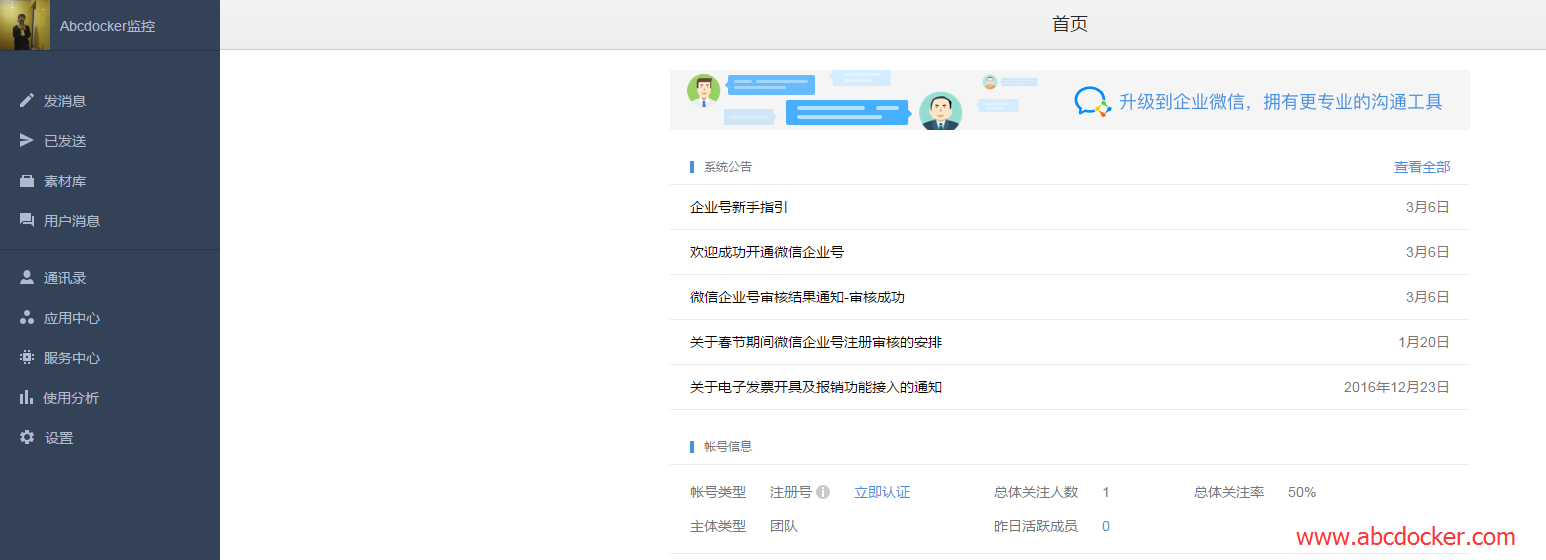Image resolution: width=1546 pixels, height=560 pixels.
Task: Click the paper-plane icon beside 已发送
Action: click(27, 140)
